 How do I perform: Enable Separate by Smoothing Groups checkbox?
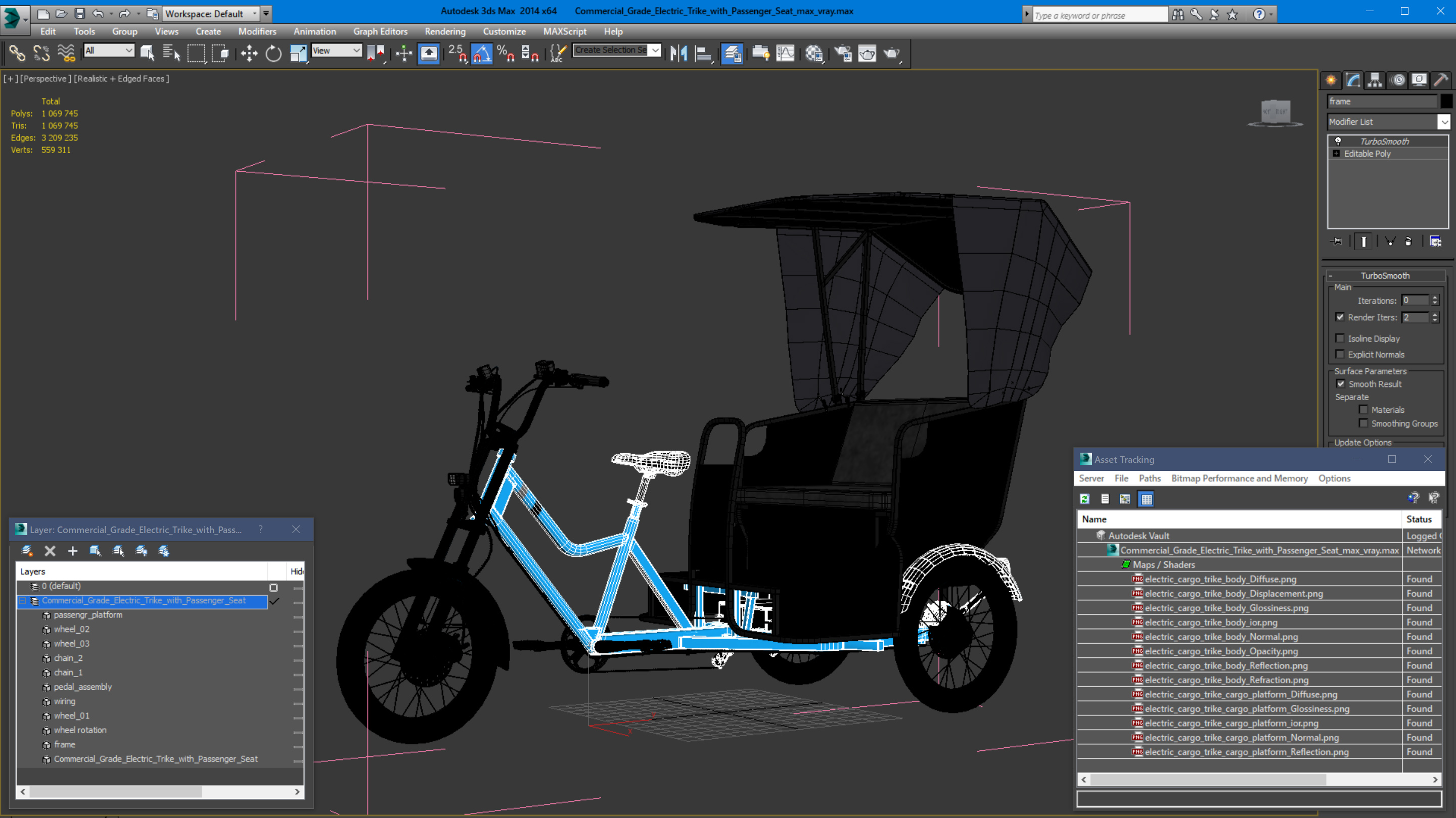click(1363, 423)
